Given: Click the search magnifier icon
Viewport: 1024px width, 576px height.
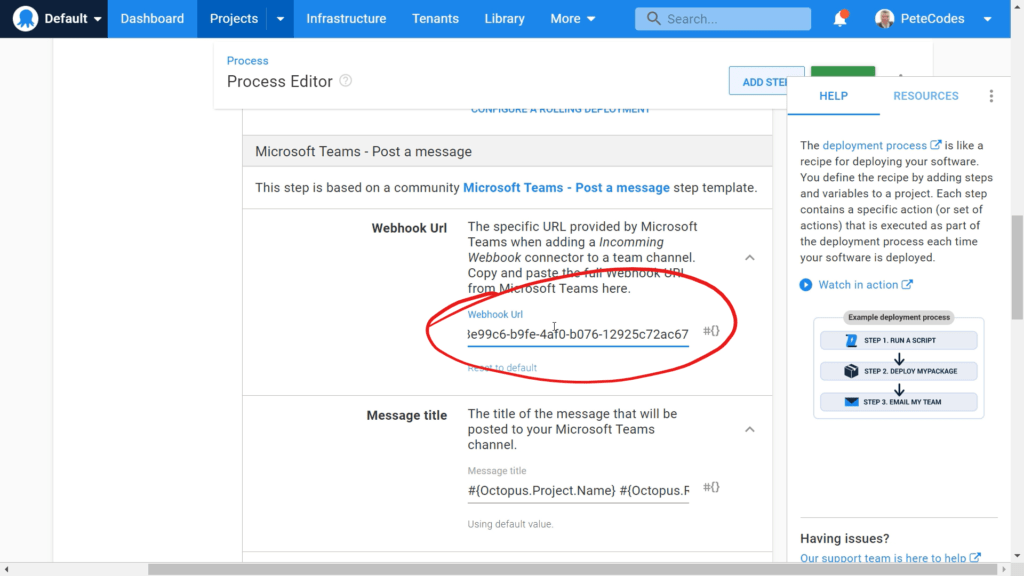Looking at the screenshot, I should 653,18.
